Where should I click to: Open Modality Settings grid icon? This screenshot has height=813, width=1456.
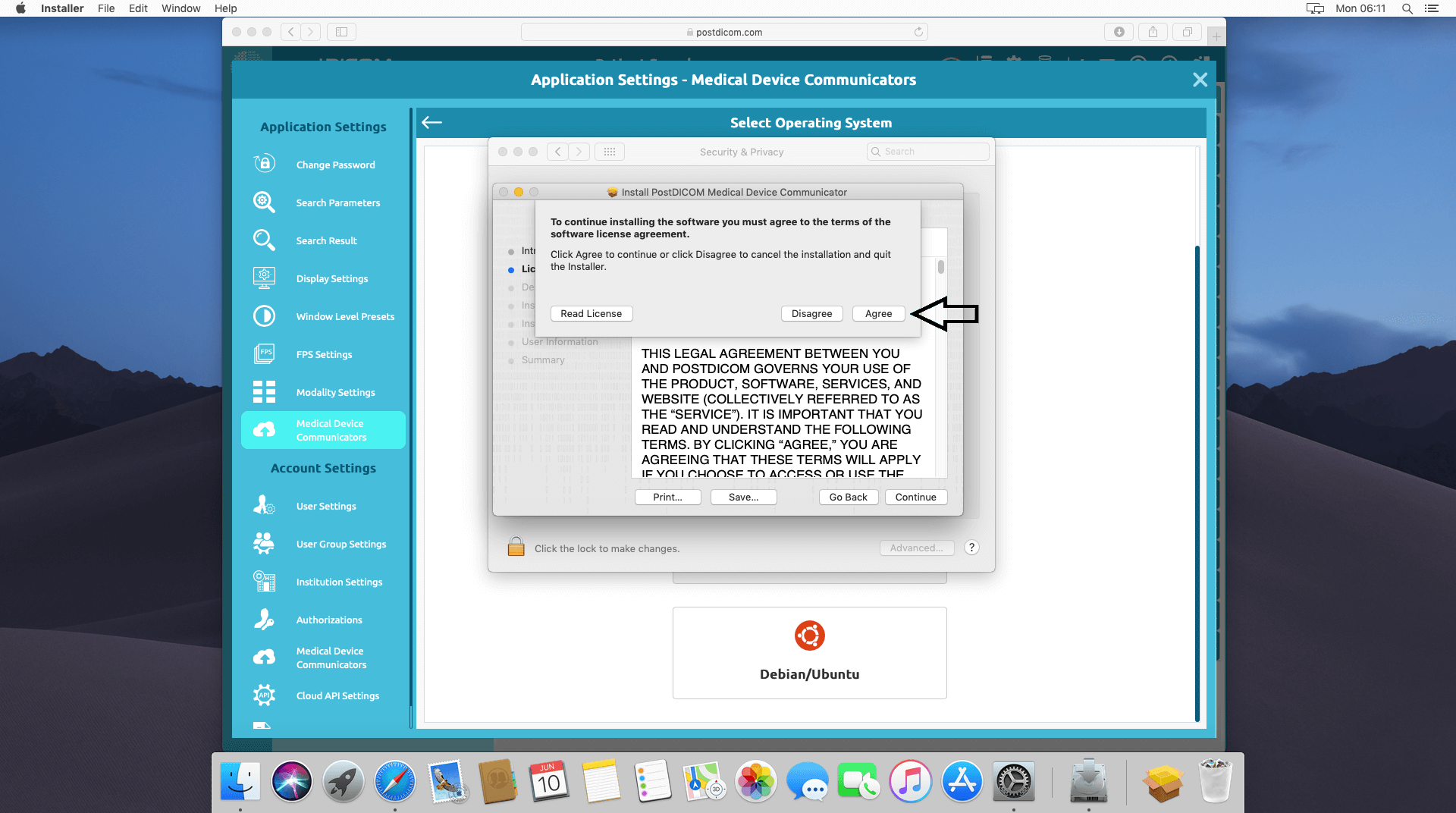click(264, 391)
